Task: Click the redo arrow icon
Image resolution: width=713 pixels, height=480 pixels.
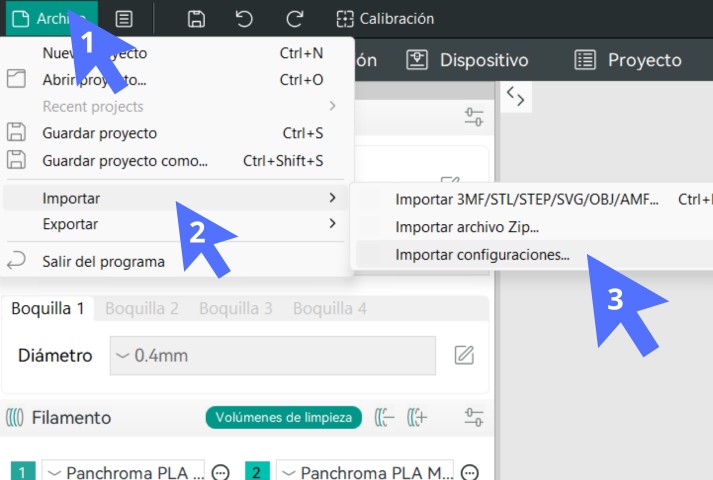Action: (294, 19)
